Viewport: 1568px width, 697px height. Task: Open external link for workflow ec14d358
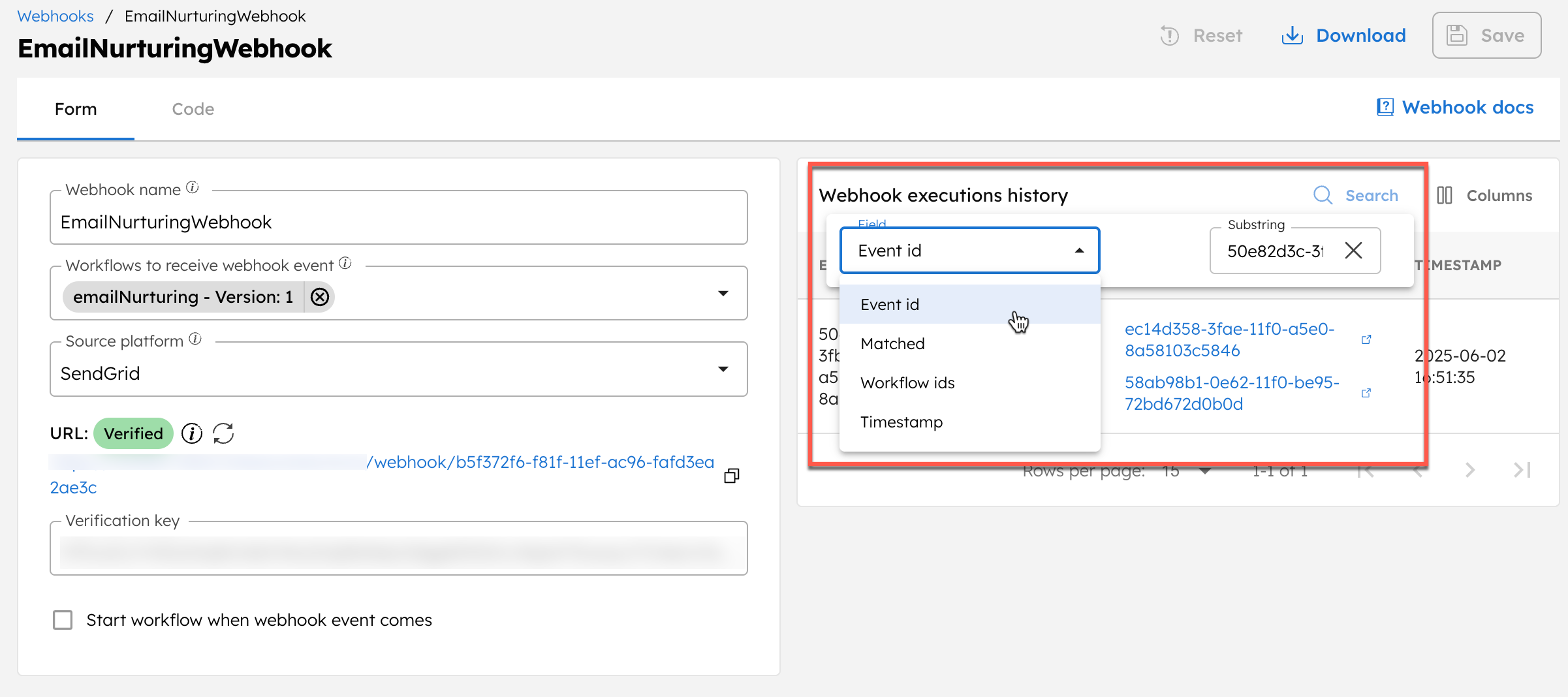tap(1366, 339)
